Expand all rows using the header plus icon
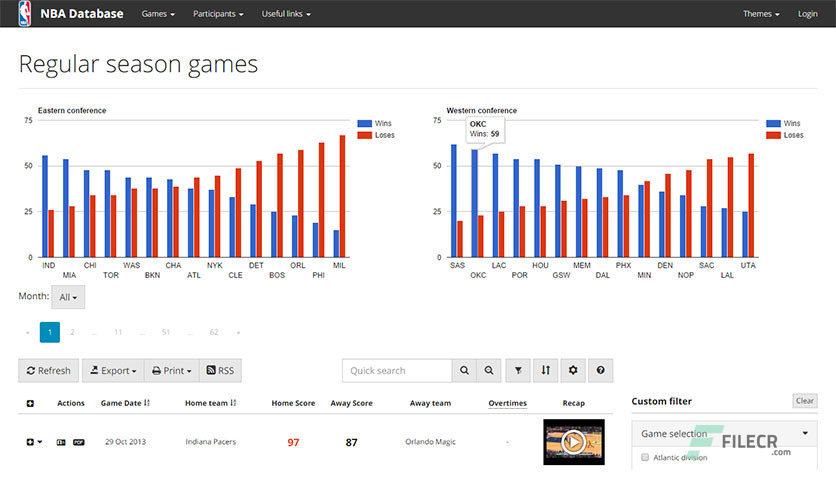 click(30, 404)
